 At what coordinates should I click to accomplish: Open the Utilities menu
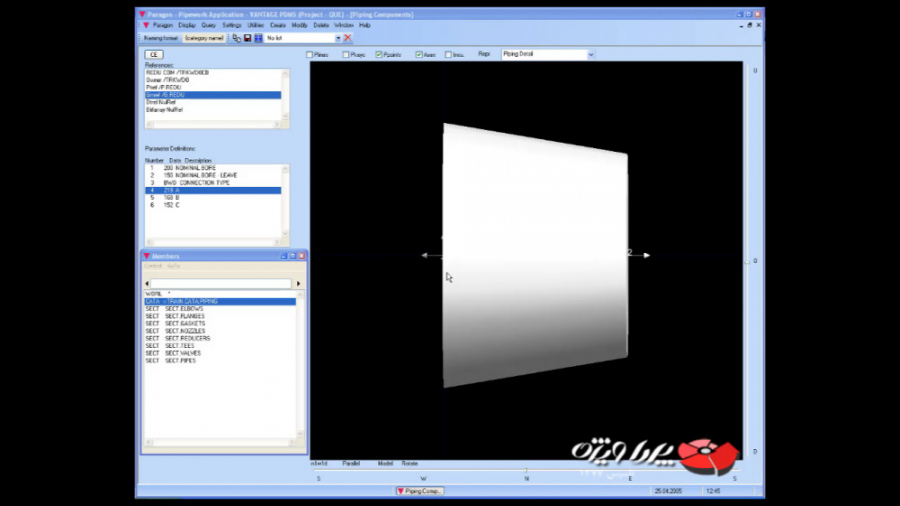[255, 25]
